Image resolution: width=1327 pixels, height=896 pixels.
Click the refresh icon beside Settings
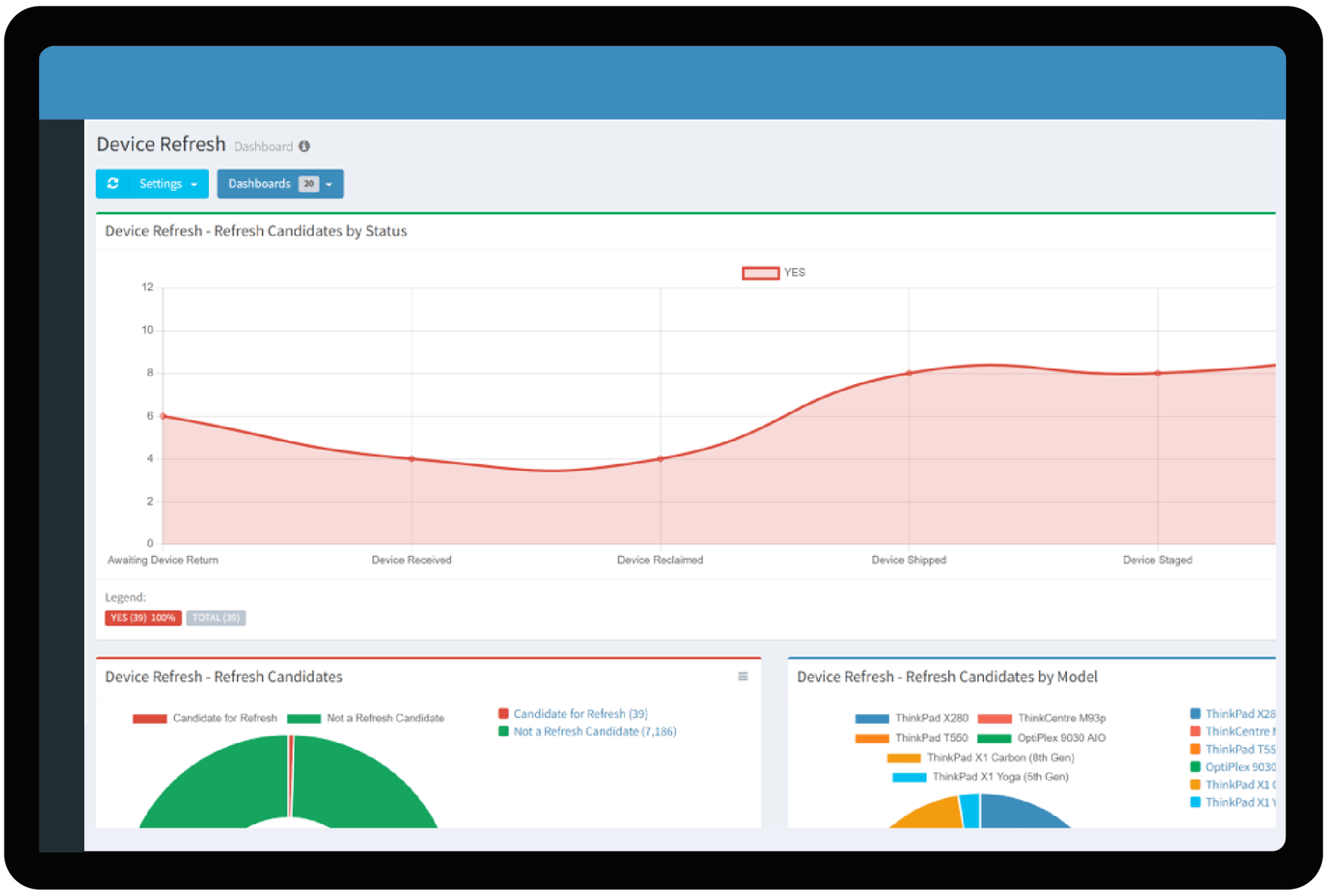[113, 184]
